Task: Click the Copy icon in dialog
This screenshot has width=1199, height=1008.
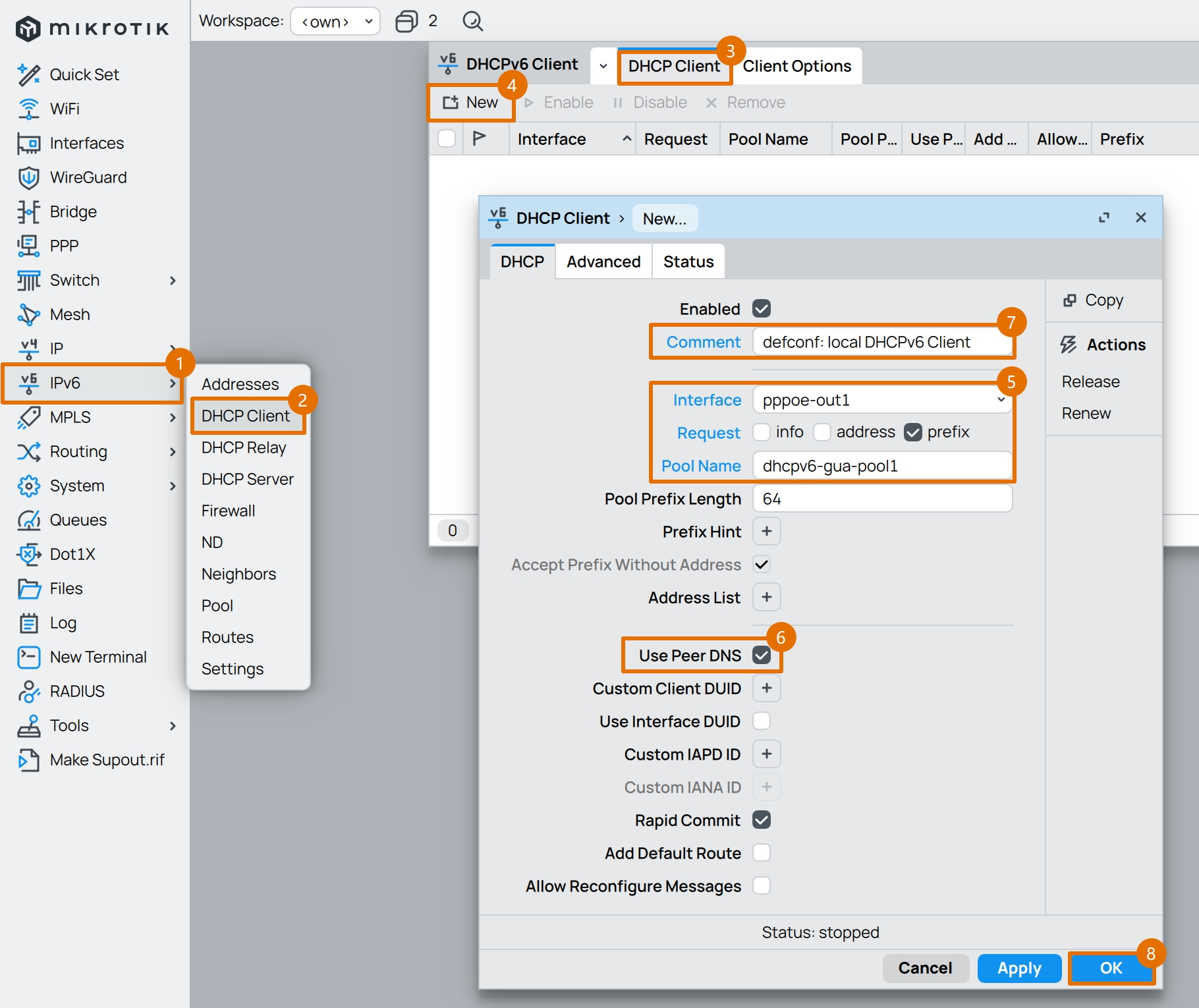Action: point(1070,300)
